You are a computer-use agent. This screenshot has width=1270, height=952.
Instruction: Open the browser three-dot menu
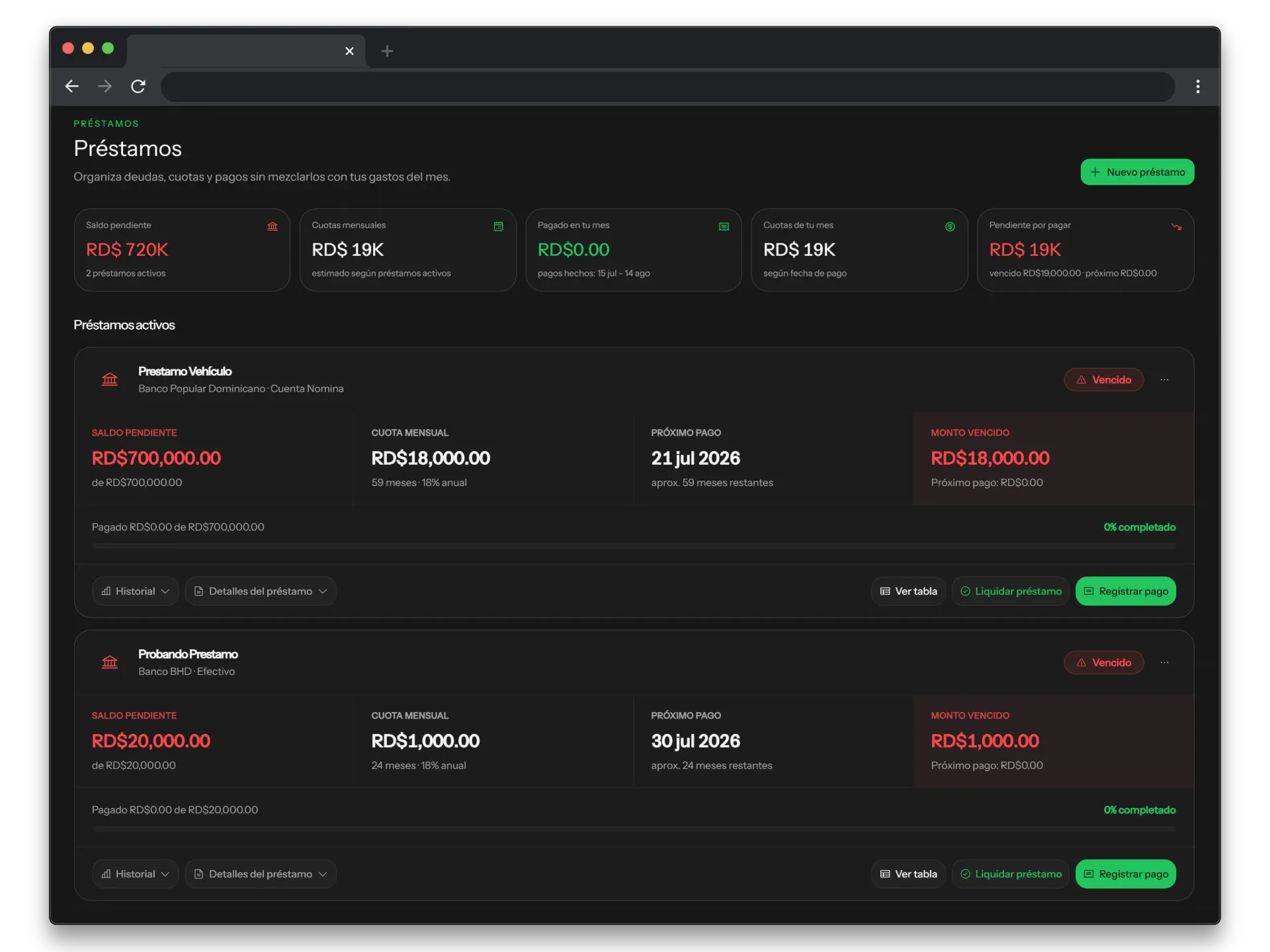1197,87
